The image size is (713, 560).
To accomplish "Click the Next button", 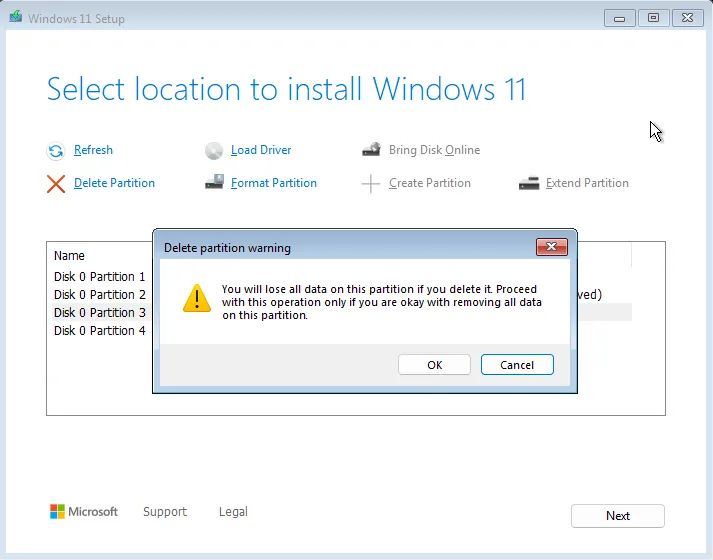I will click(x=618, y=516).
